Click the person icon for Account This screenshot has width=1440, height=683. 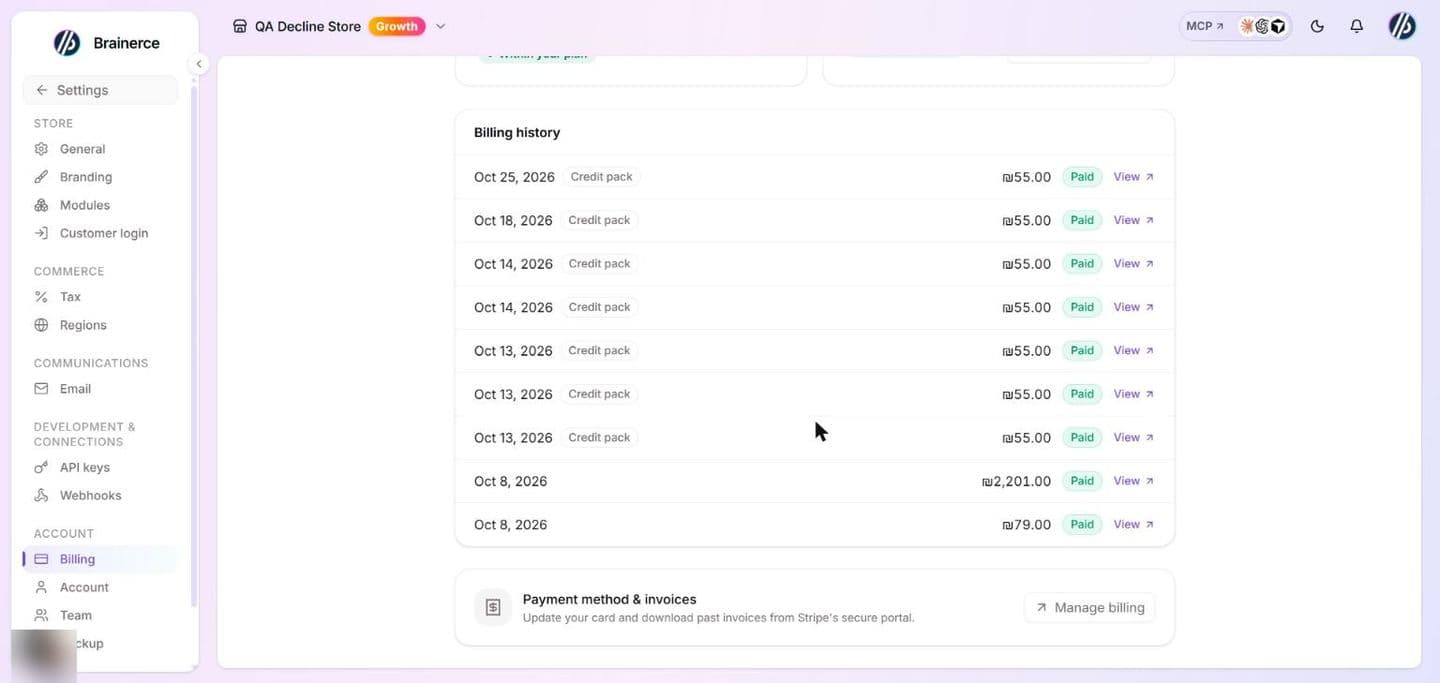pos(41,587)
